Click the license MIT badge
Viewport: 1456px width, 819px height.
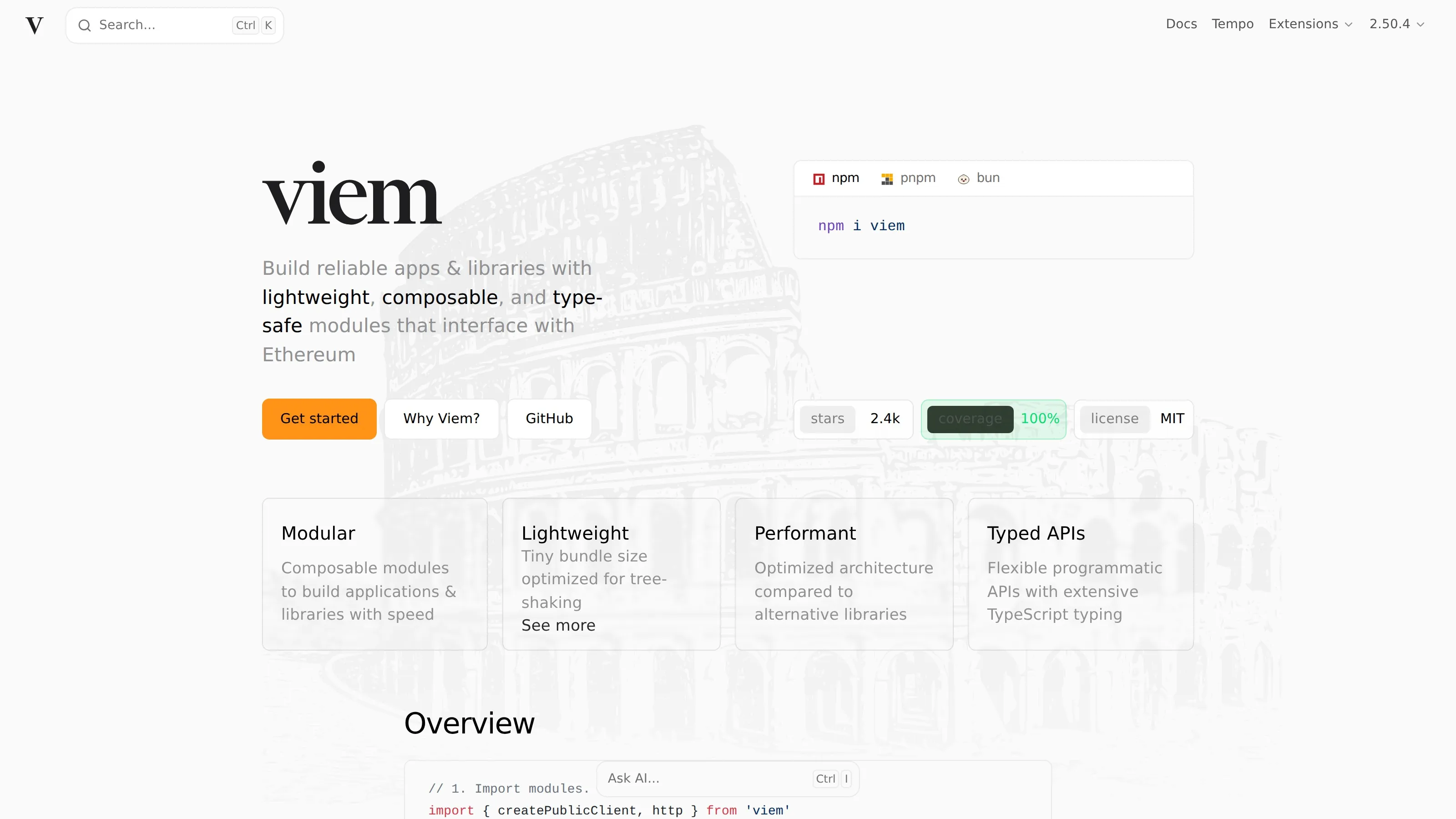pos(1134,419)
